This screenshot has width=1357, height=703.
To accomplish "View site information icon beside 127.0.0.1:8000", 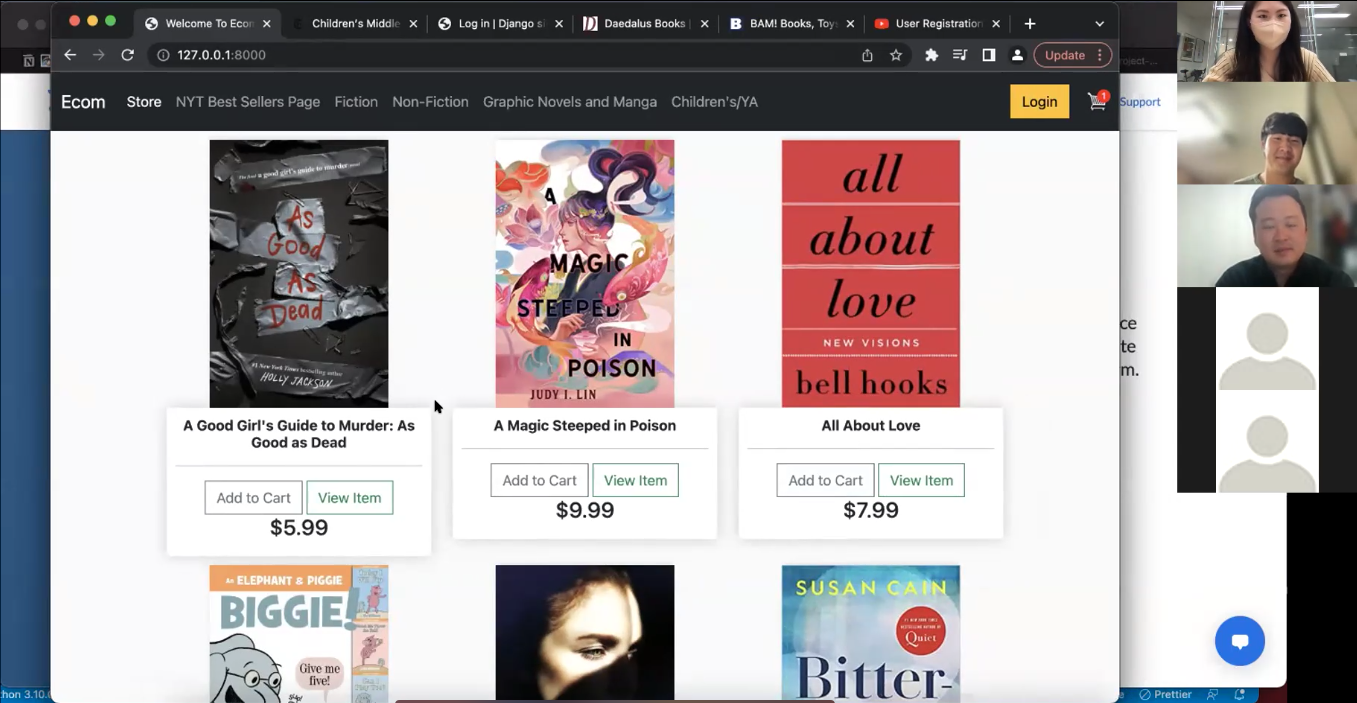I will [x=163, y=55].
